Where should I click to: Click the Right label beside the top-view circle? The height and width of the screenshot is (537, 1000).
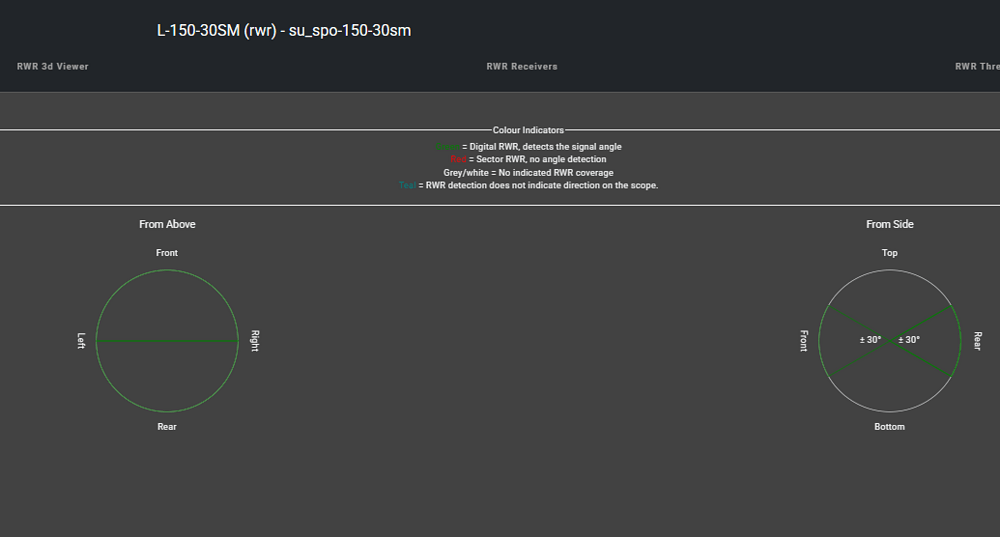[255, 341]
